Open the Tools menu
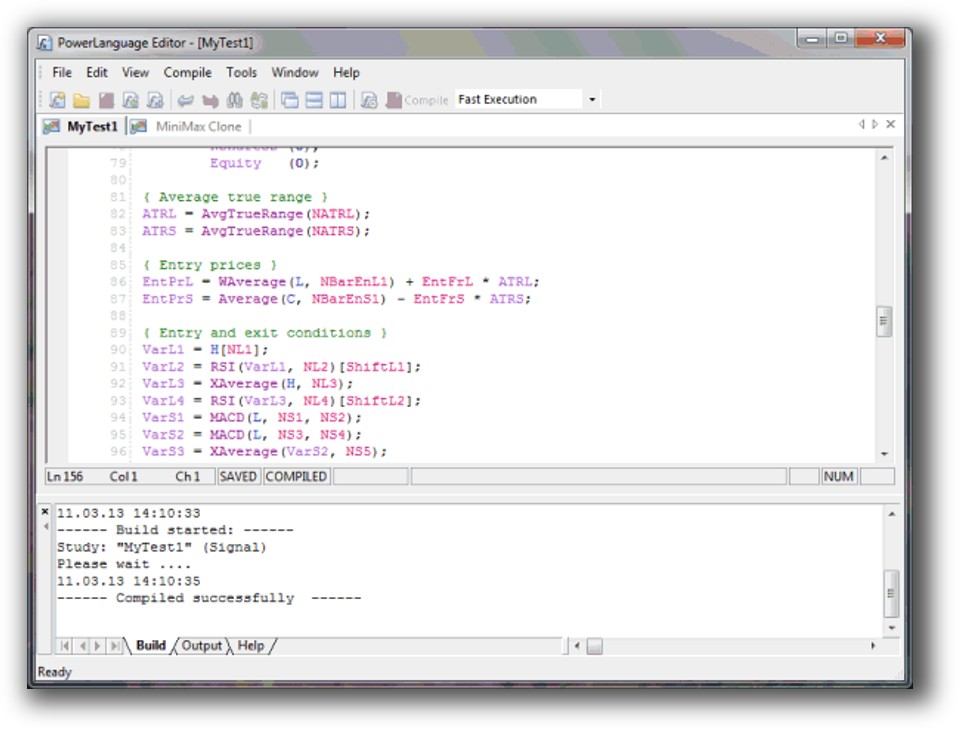The height and width of the screenshot is (729, 958). [x=241, y=72]
